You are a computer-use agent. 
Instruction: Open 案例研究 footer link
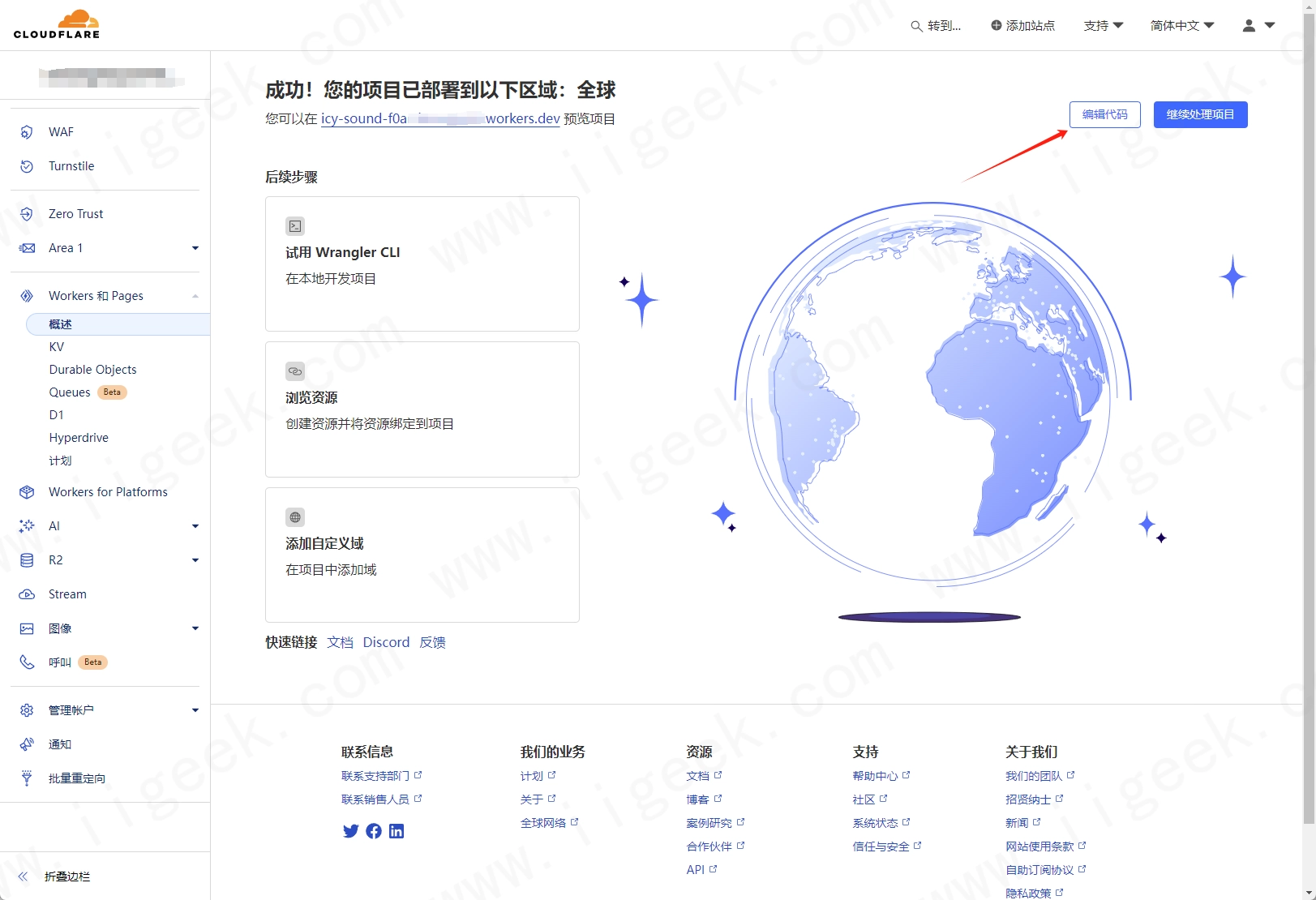pyautogui.click(x=715, y=823)
